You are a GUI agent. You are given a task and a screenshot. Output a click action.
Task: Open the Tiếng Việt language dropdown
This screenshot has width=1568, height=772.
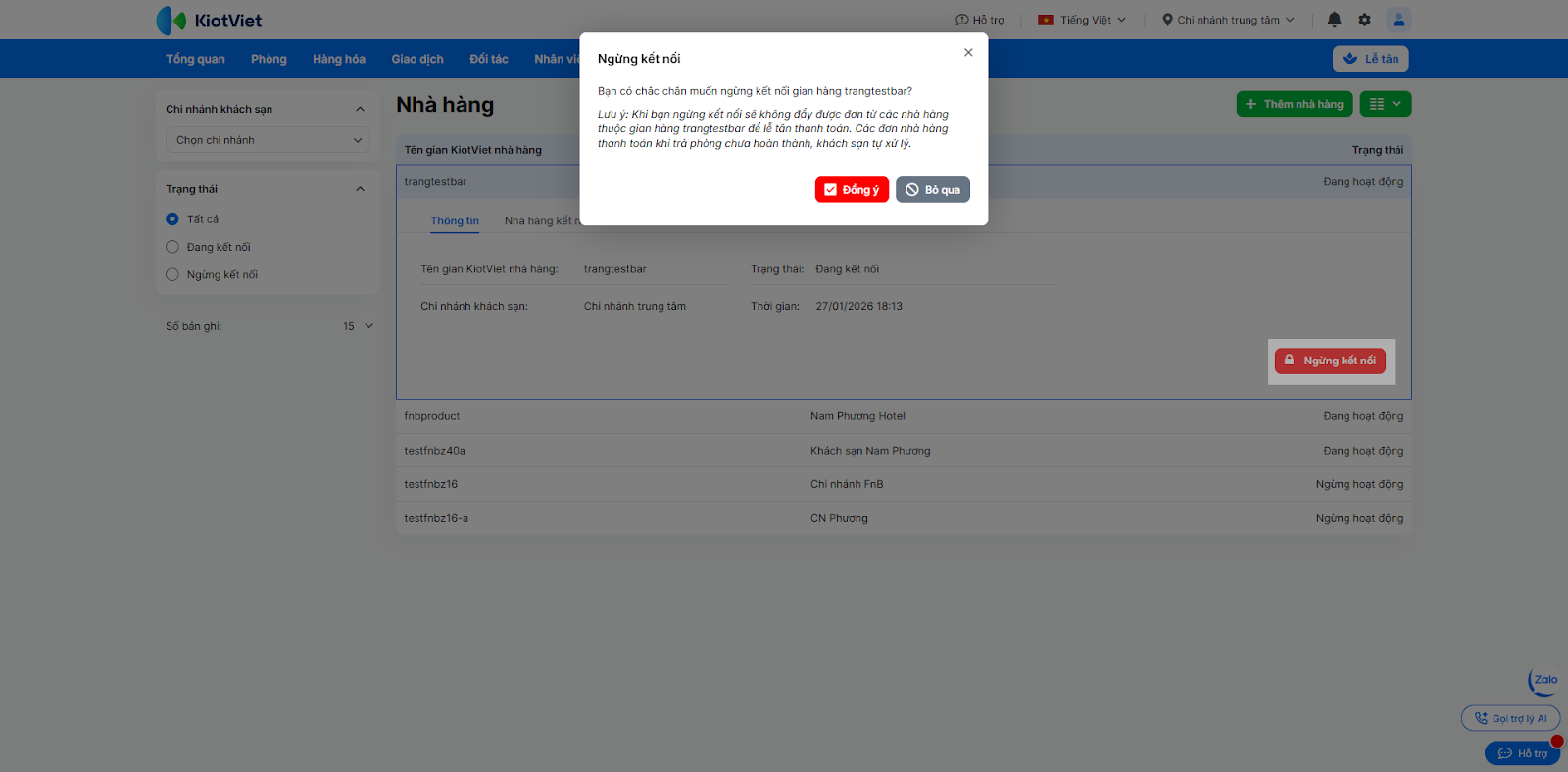coord(1082,20)
